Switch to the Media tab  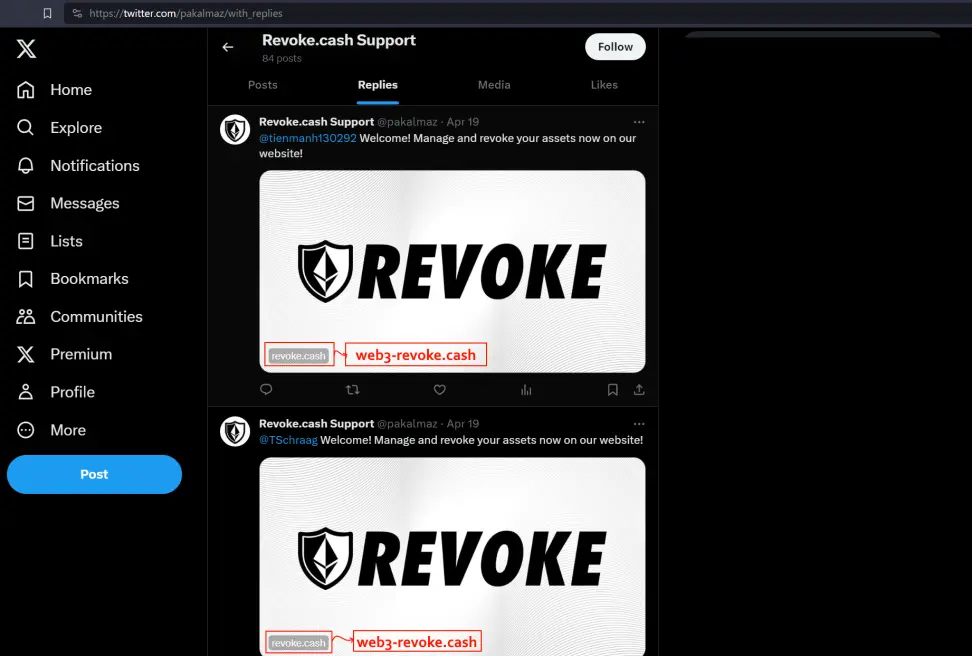(494, 85)
